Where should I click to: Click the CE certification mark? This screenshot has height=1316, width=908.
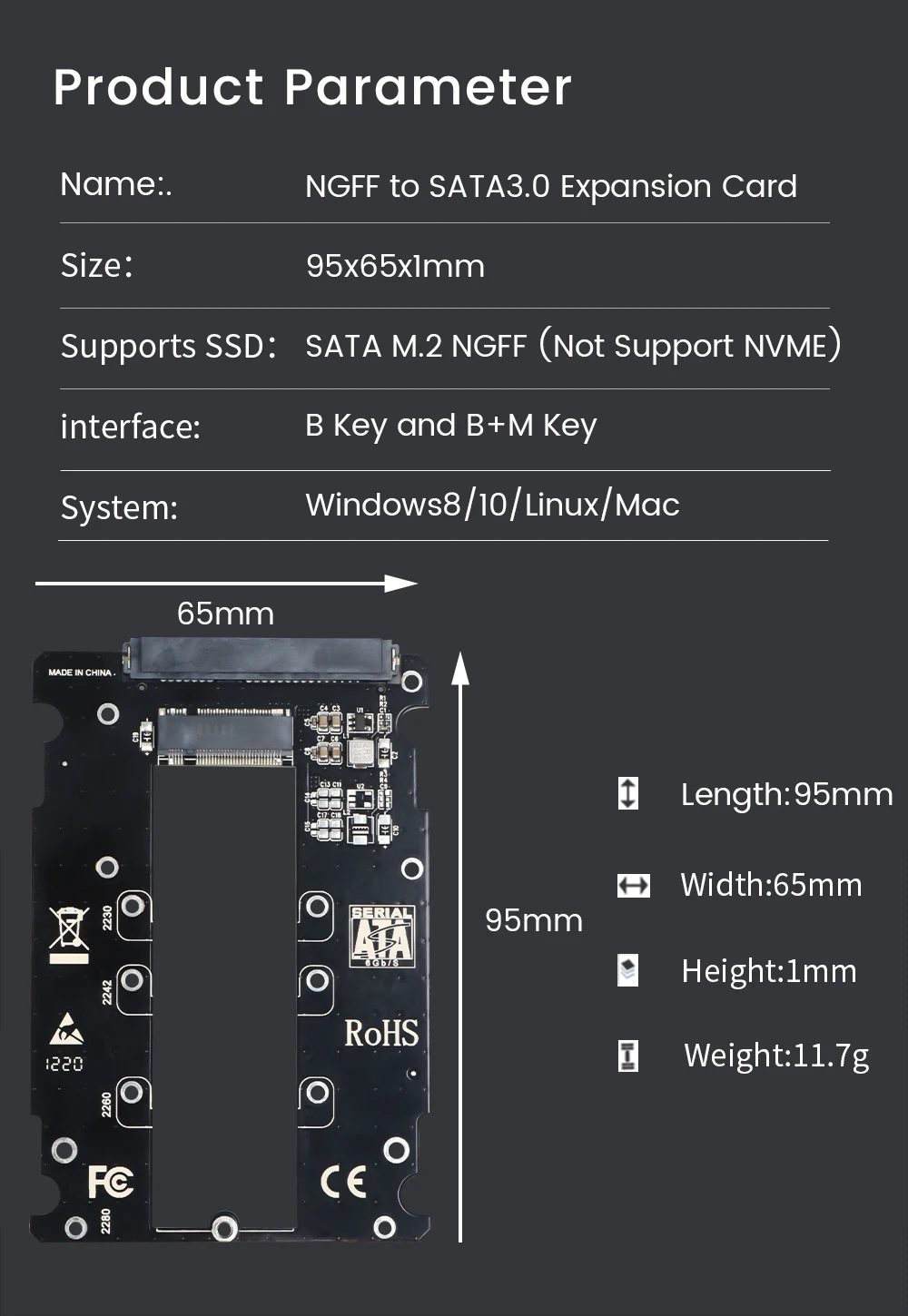[x=344, y=1181]
